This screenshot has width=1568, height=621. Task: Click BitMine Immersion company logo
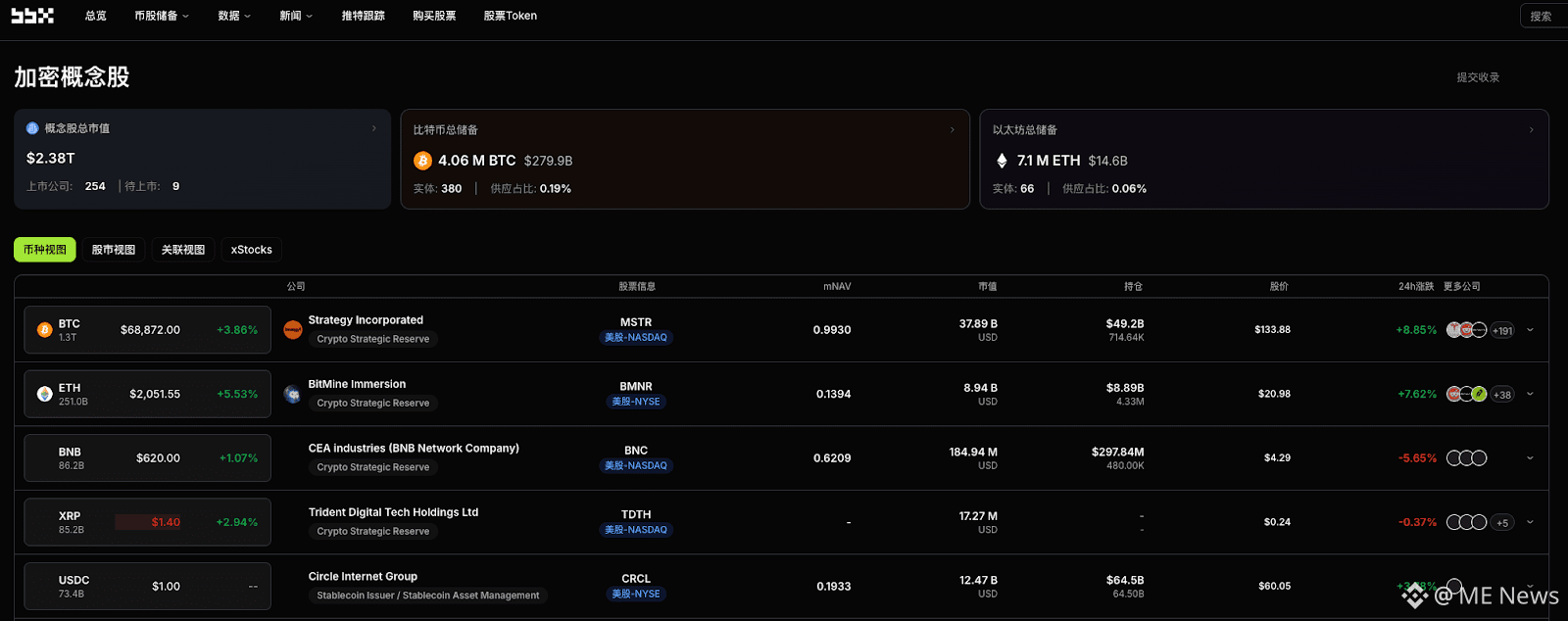click(292, 394)
